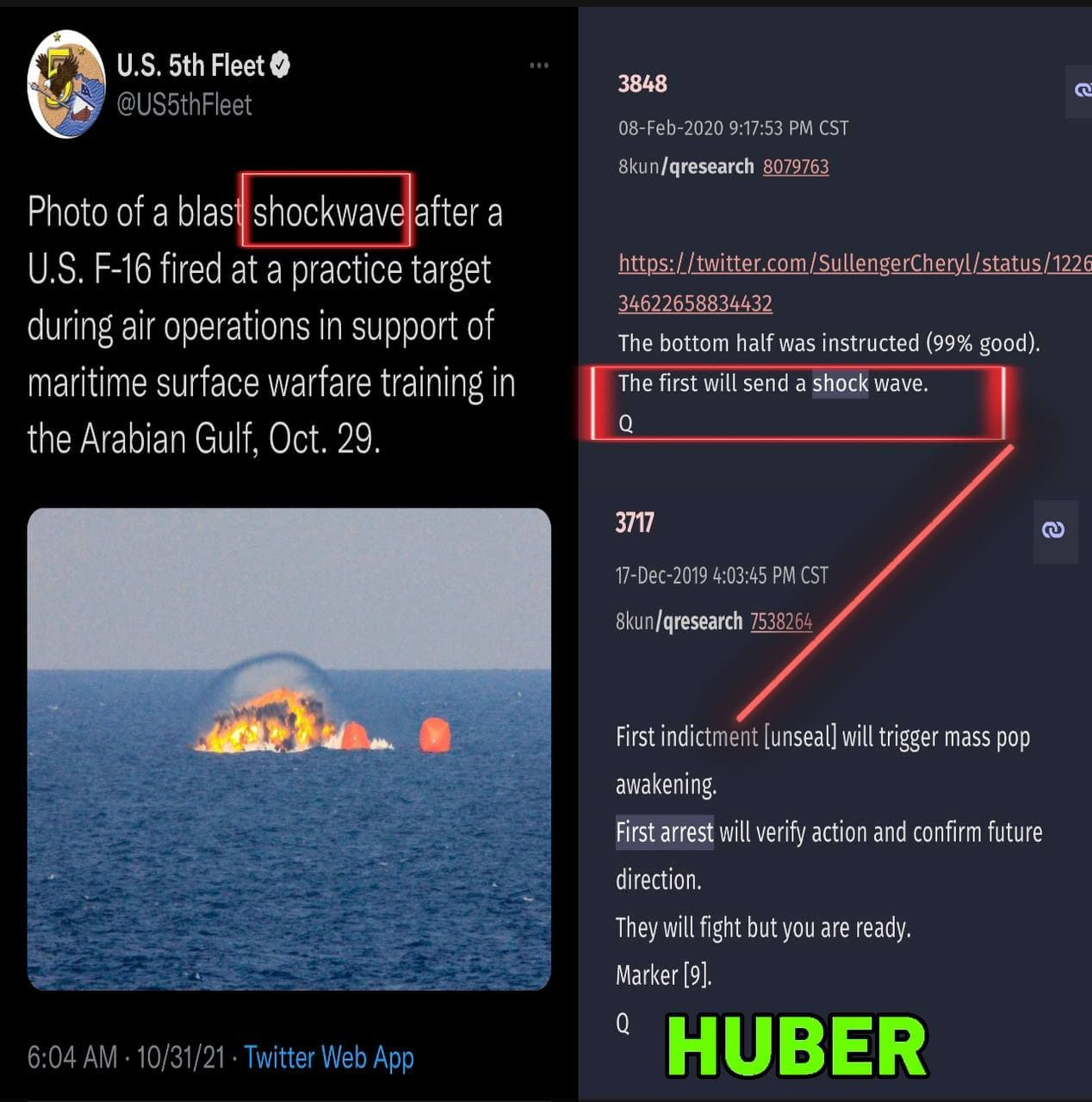Viewport: 1092px width, 1102px height.
Task: Open the three-dot tweet options menu
Action: click(539, 65)
